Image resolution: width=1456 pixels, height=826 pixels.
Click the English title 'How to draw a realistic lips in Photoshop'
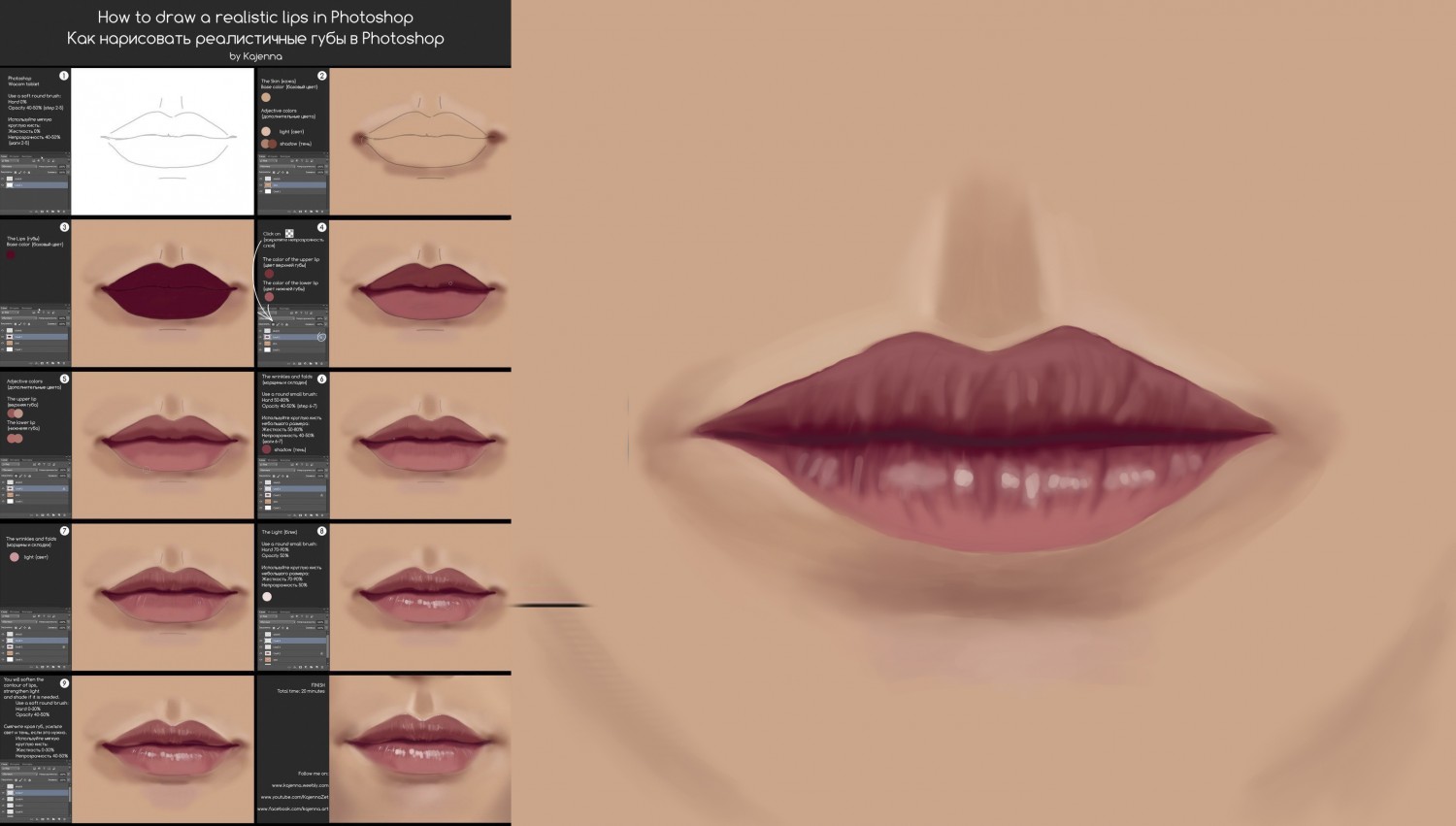255,17
